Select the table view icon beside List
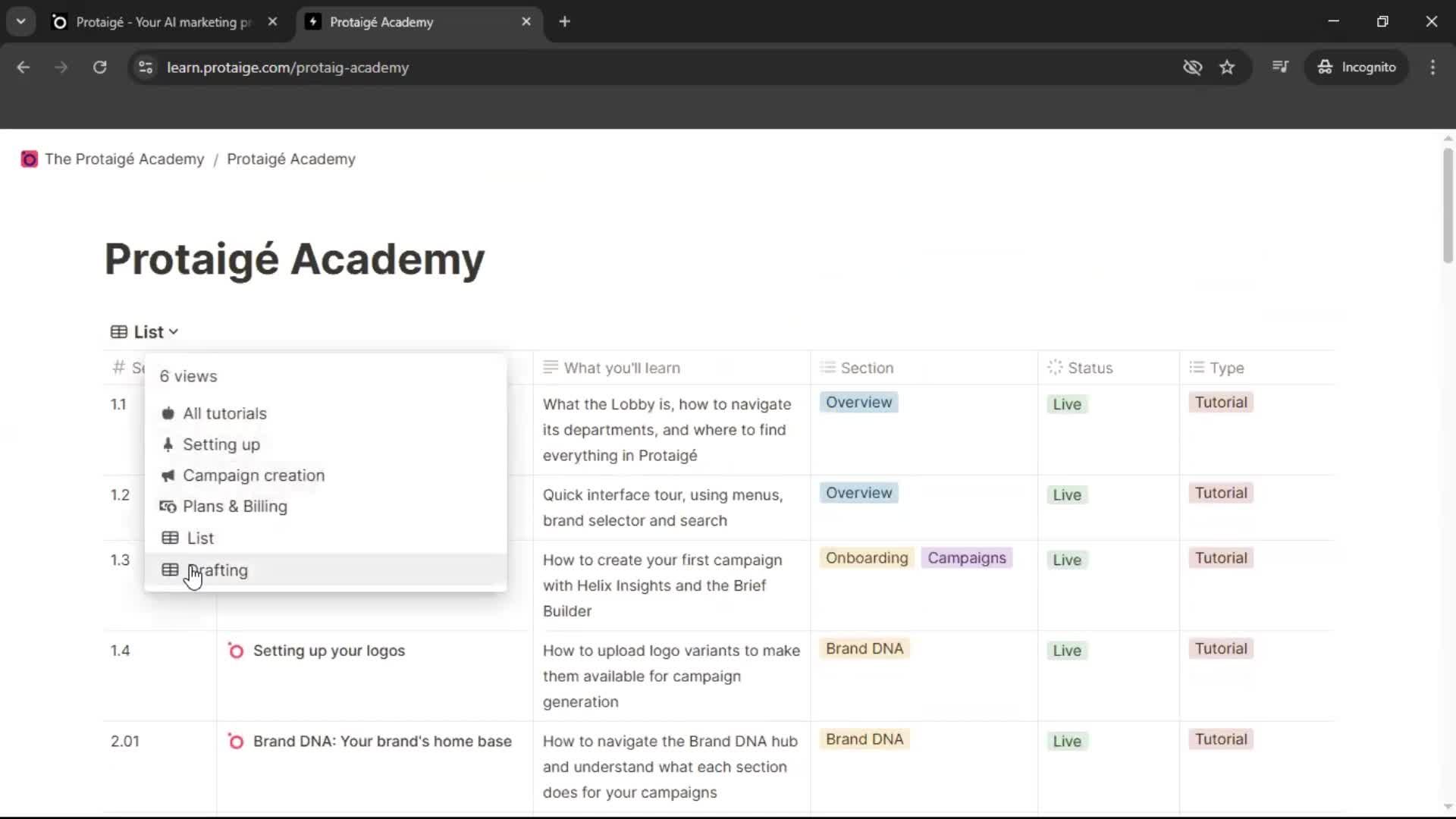 118,331
